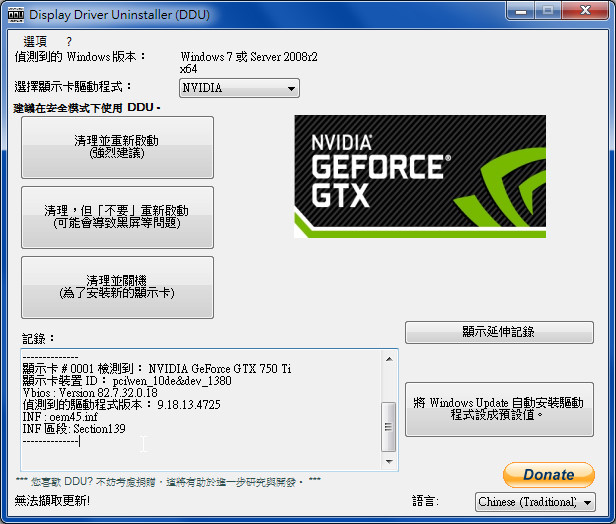Click the log scrollbar down arrow
616x524 pixels.
[389, 461]
